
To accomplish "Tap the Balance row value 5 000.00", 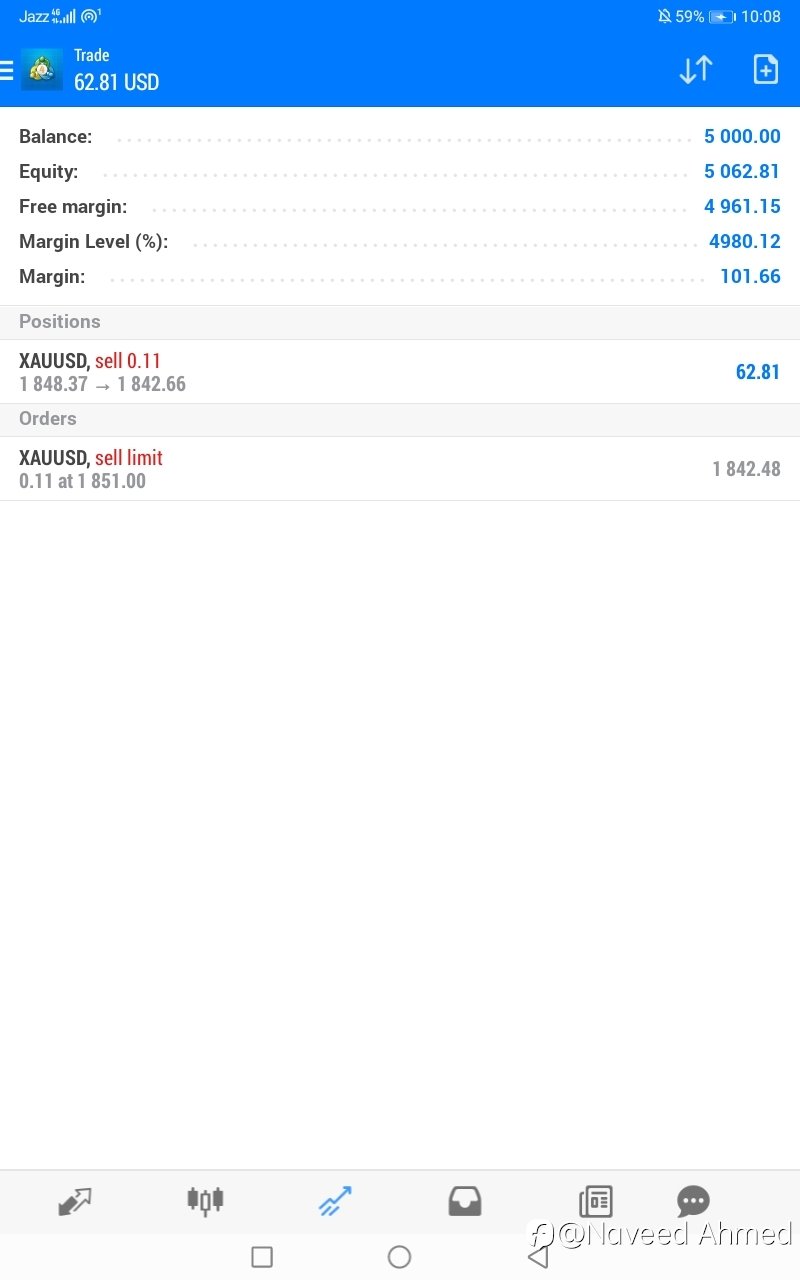I will (742, 137).
